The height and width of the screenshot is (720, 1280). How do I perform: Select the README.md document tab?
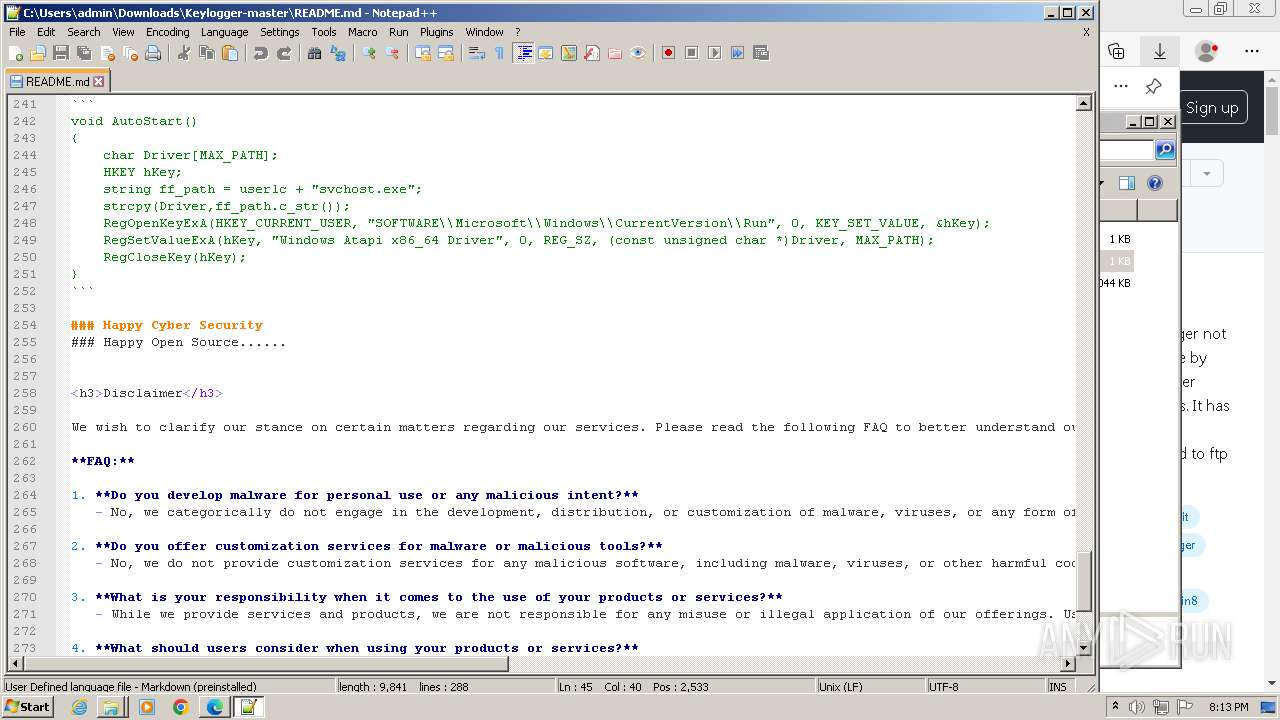pyautogui.click(x=56, y=82)
